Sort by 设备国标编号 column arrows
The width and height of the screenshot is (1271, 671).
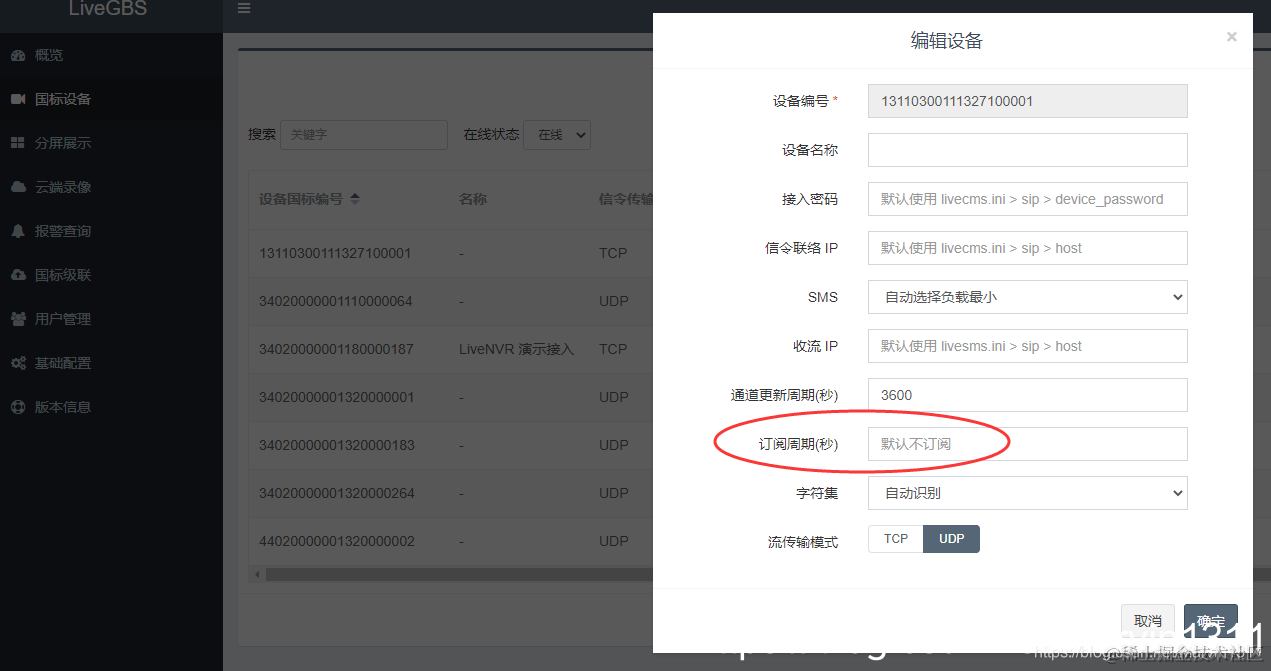[x=355, y=199]
